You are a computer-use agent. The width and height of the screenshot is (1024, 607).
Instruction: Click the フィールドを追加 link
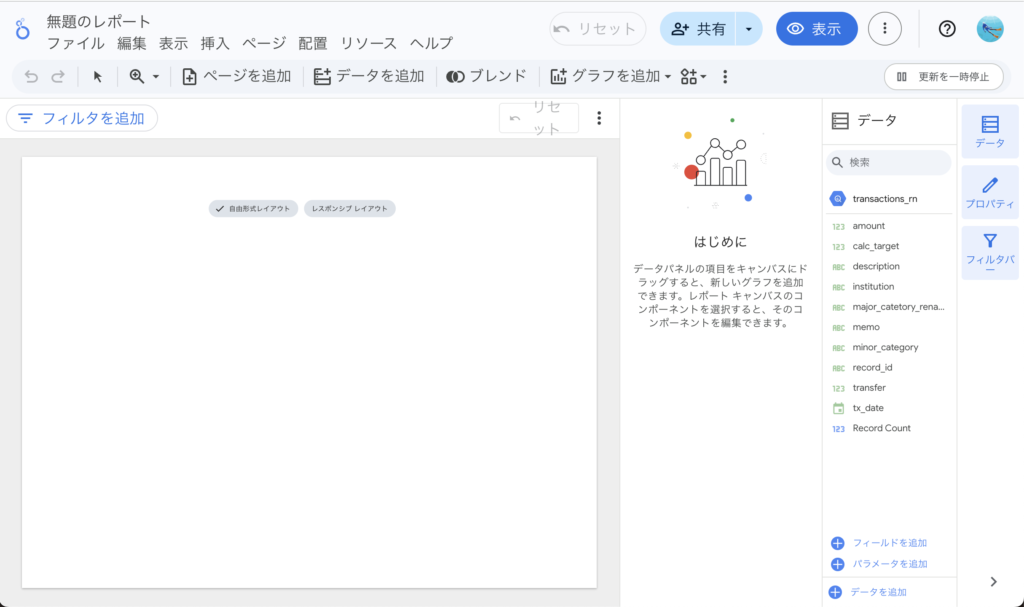pos(888,543)
